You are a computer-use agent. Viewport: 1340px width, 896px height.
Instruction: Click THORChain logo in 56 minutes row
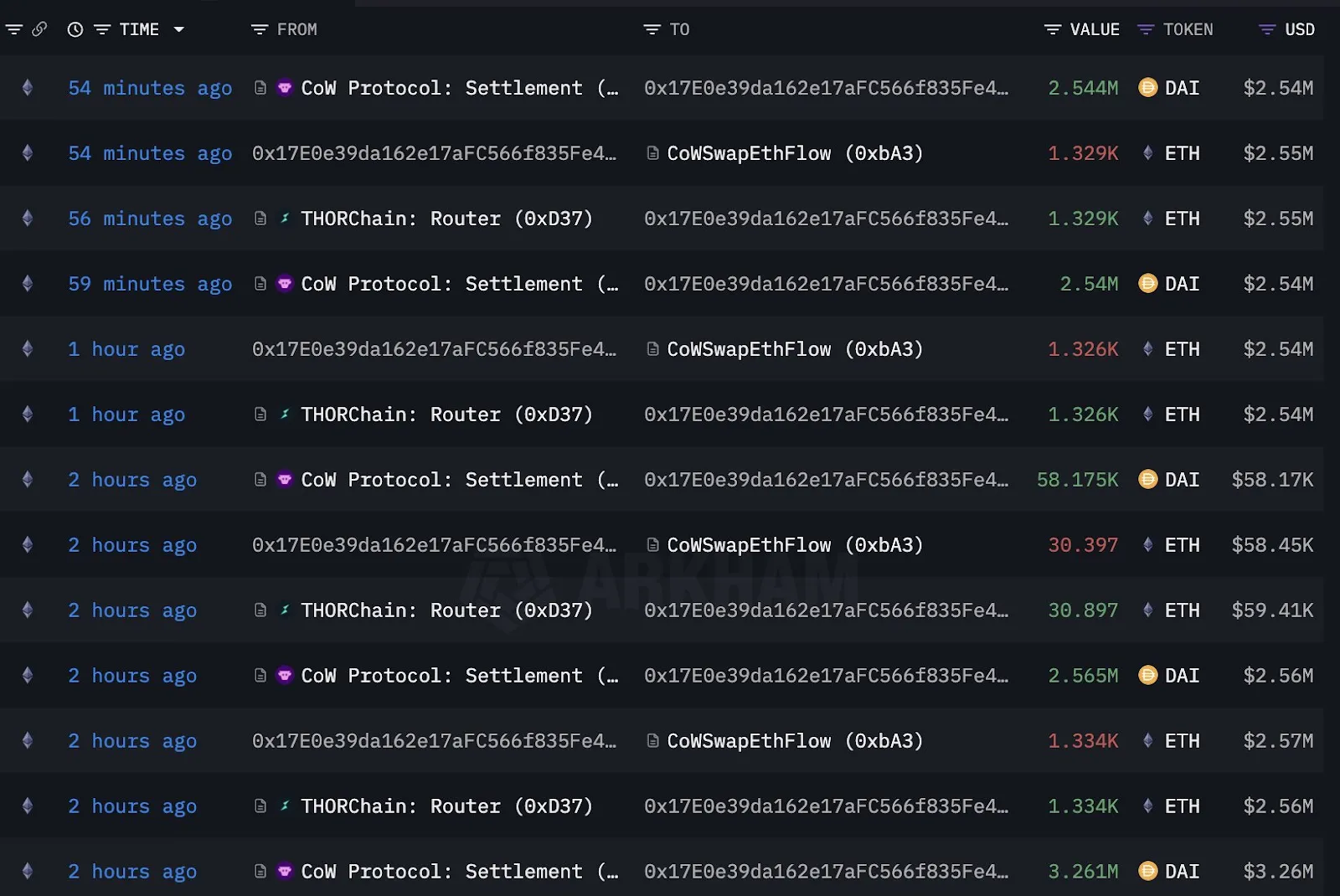tap(285, 218)
